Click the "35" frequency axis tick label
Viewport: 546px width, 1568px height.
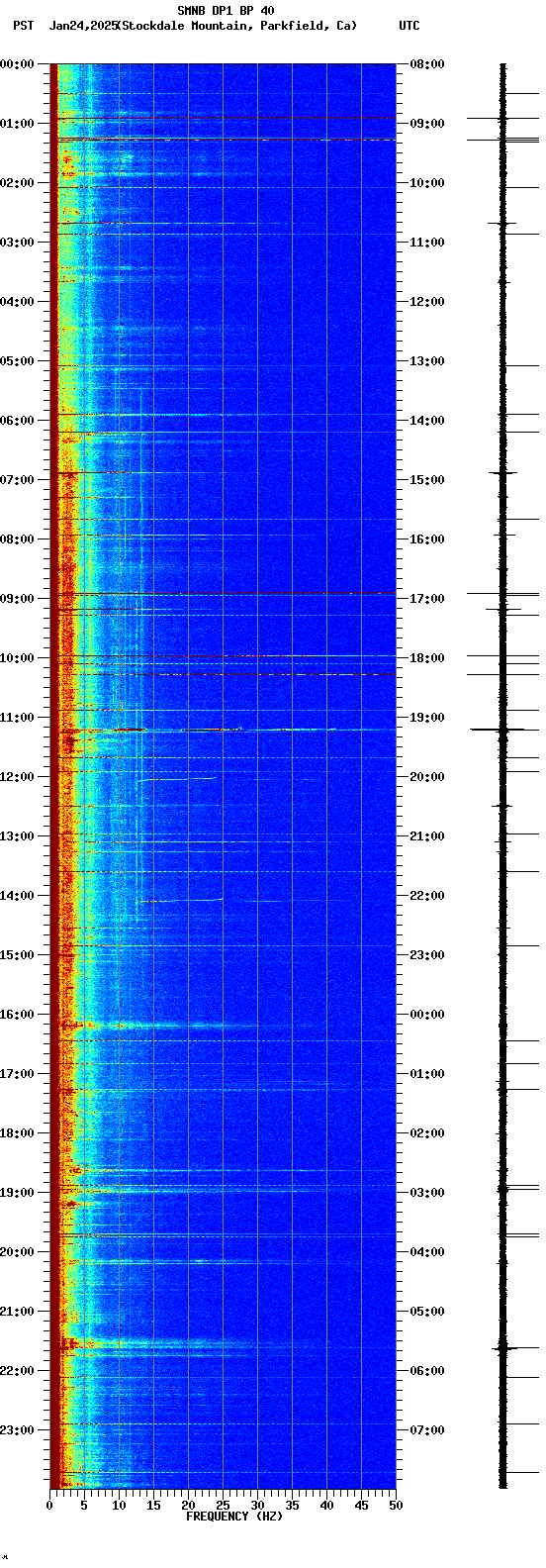pyautogui.click(x=292, y=1506)
